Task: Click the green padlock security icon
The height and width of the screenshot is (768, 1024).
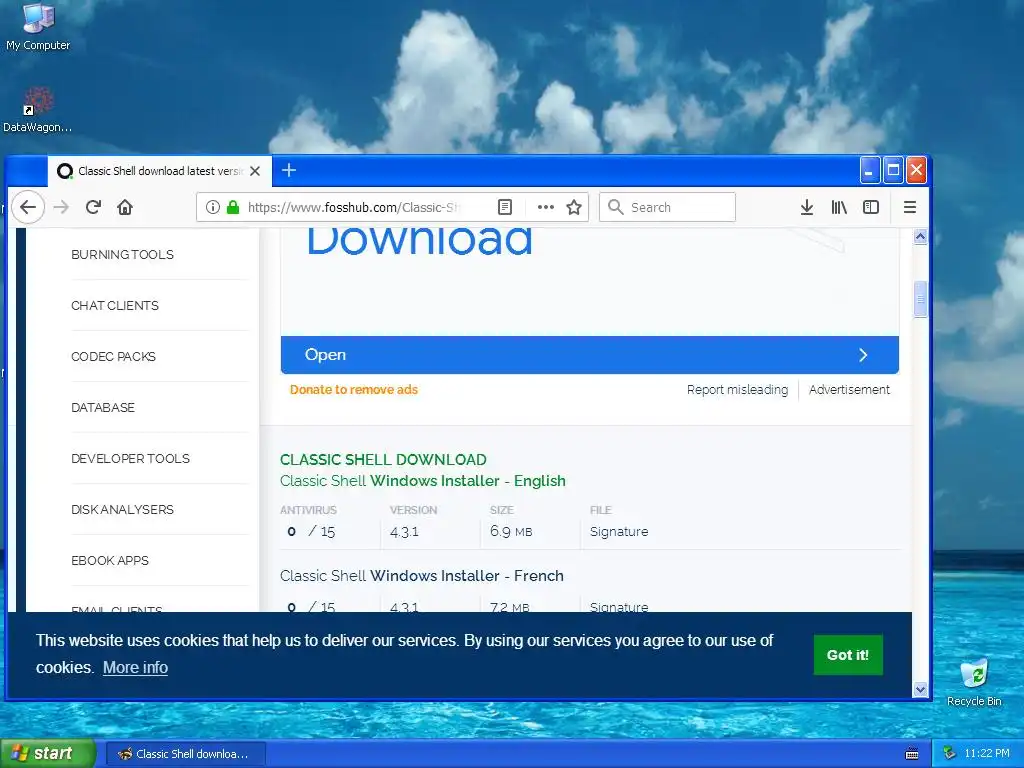Action: tap(232, 207)
